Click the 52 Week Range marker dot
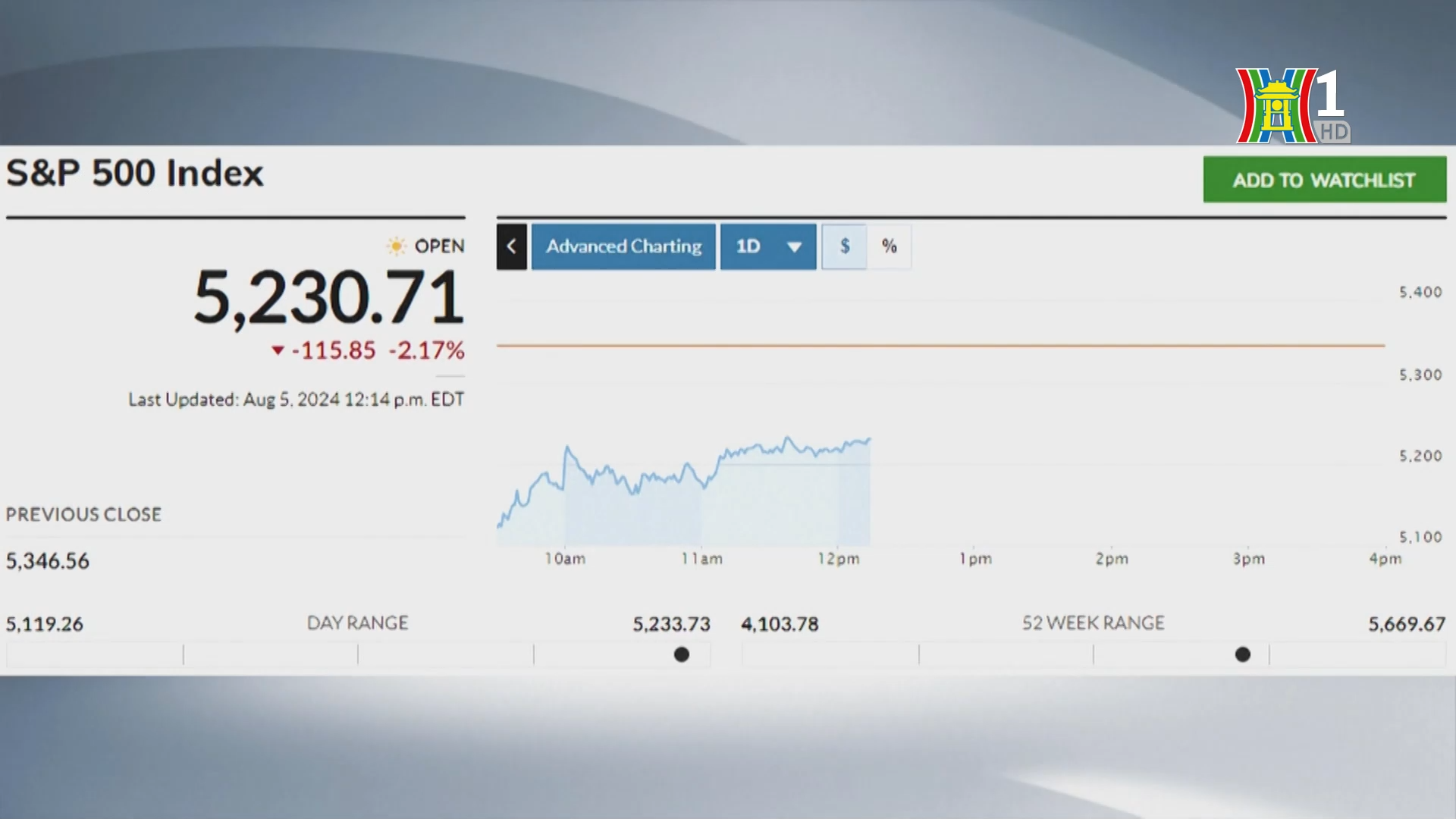Image resolution: width=1456 pixels, height=819 pixels. 1243,654
